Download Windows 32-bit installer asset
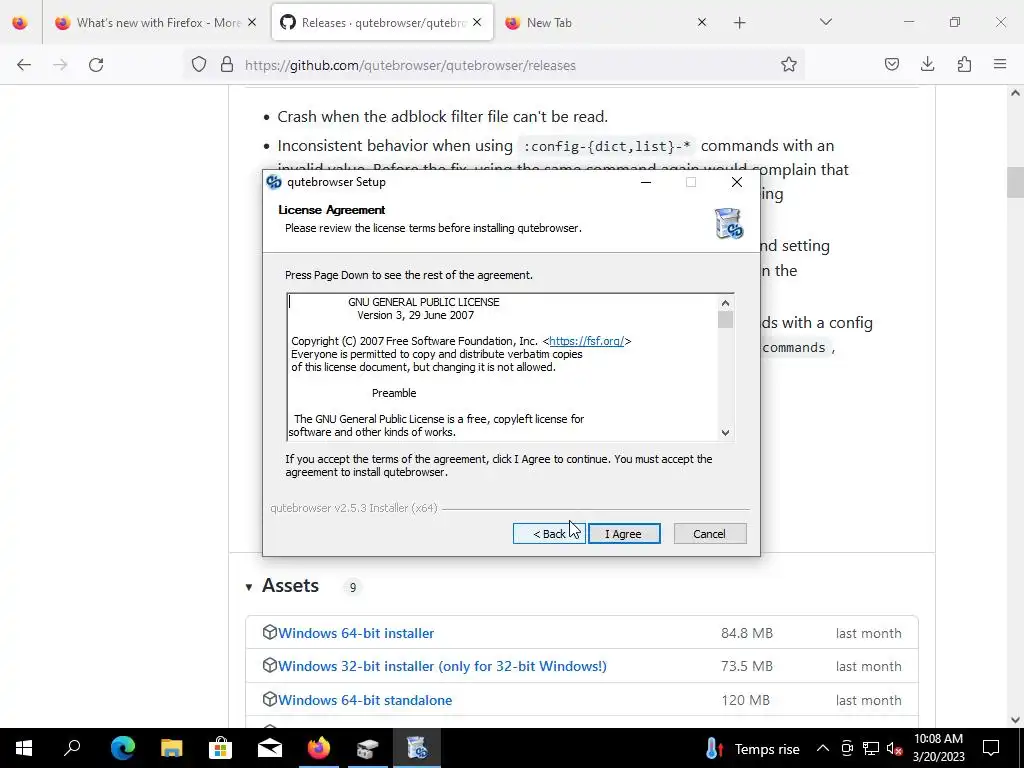 442,666
